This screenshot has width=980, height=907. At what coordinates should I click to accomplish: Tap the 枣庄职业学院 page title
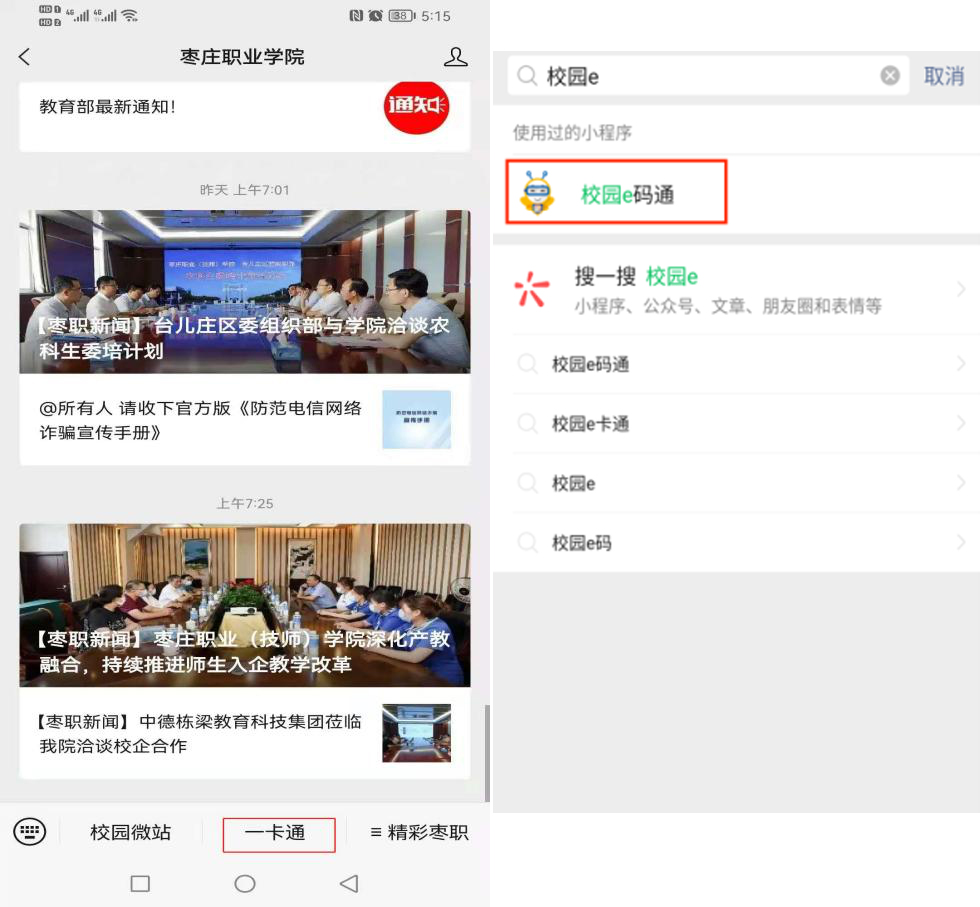(242, 57)
